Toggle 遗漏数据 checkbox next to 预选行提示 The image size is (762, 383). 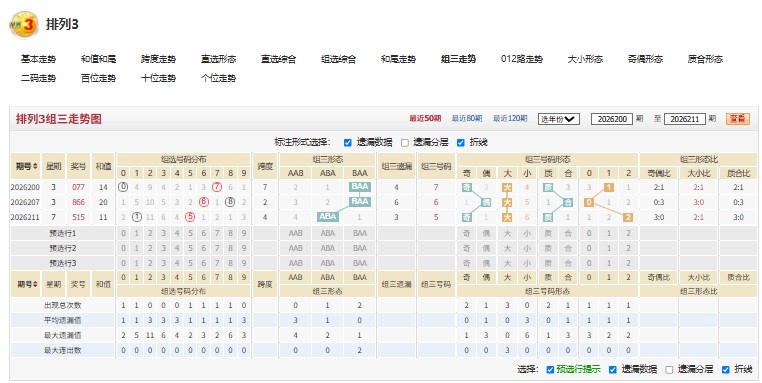tap(613, 370)
